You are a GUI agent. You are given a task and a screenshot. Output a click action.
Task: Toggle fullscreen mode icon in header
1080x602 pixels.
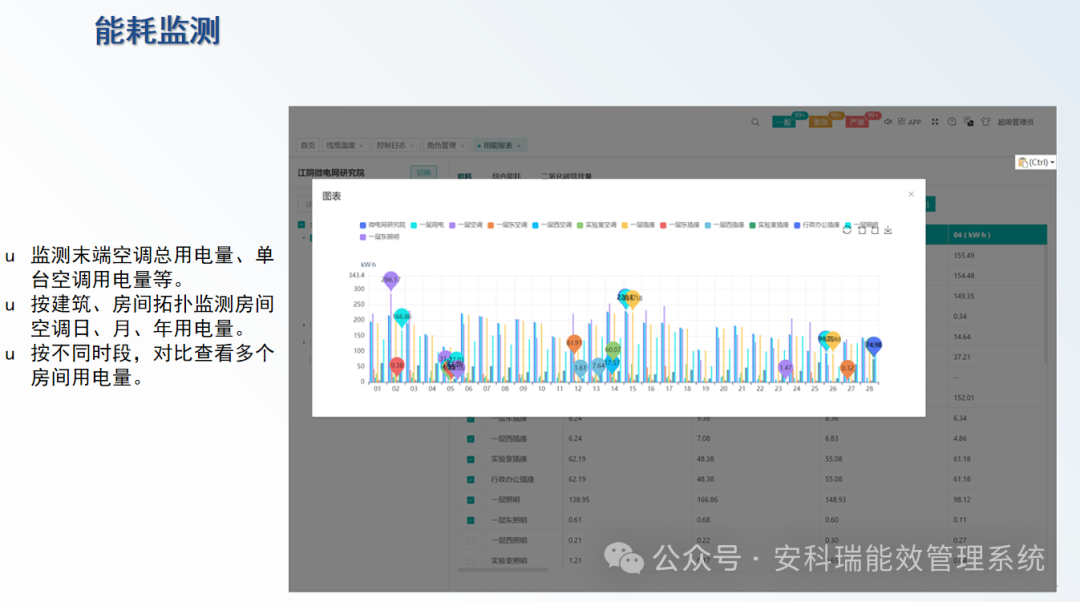[x=935, y=122]
